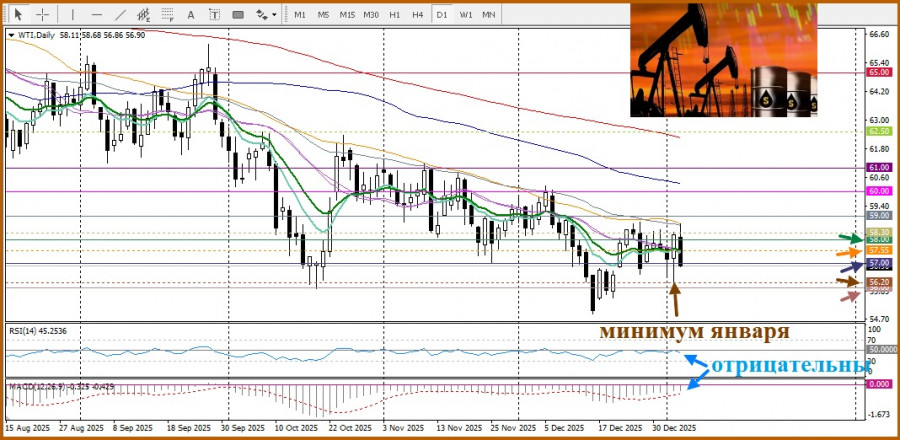Screen dimensions: 900x440
Task: Choose the horizontal line drawing tool
Action: pyautogui.click(x=97, y=15)
